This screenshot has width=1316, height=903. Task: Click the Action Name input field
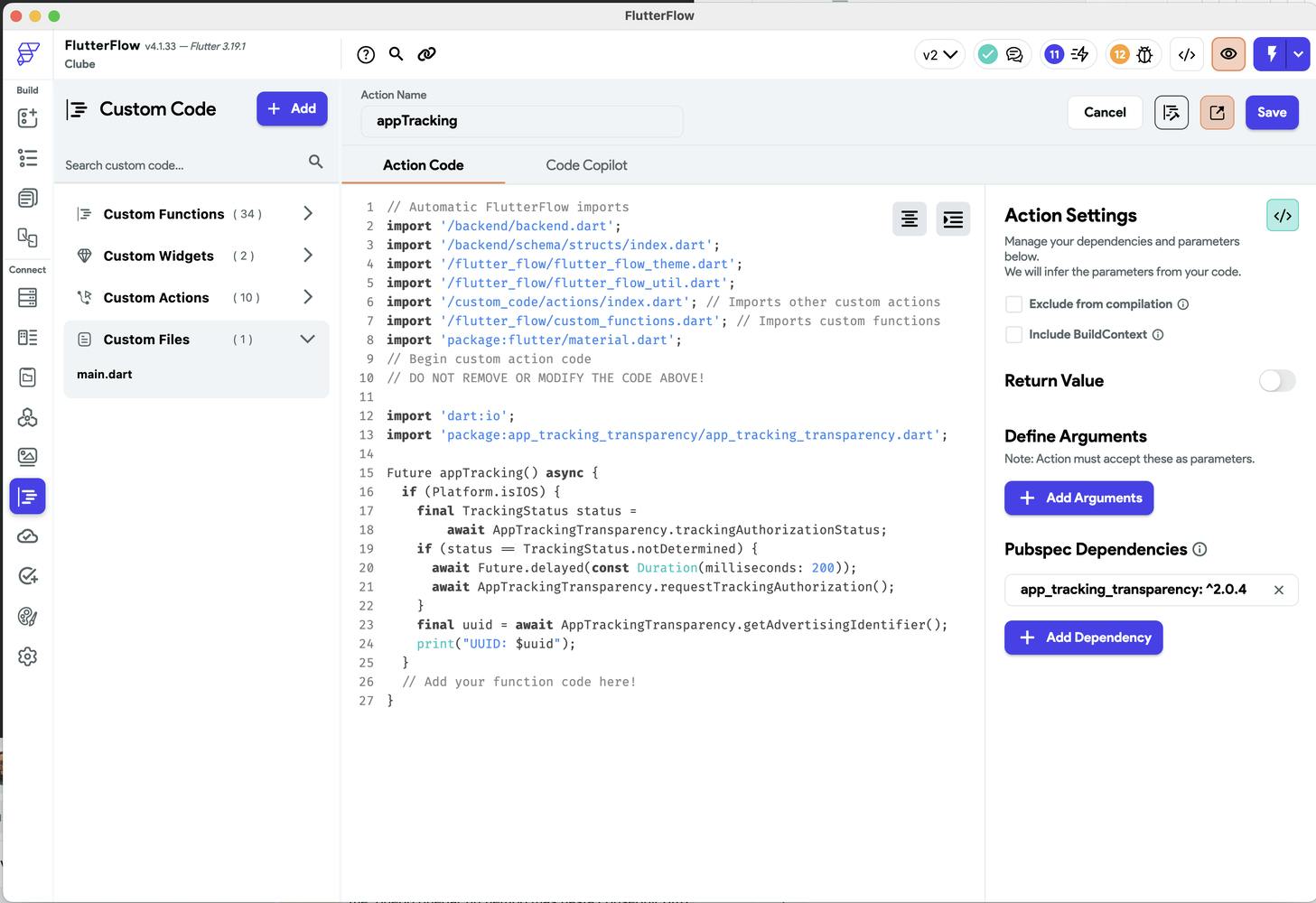coord(521,121)
